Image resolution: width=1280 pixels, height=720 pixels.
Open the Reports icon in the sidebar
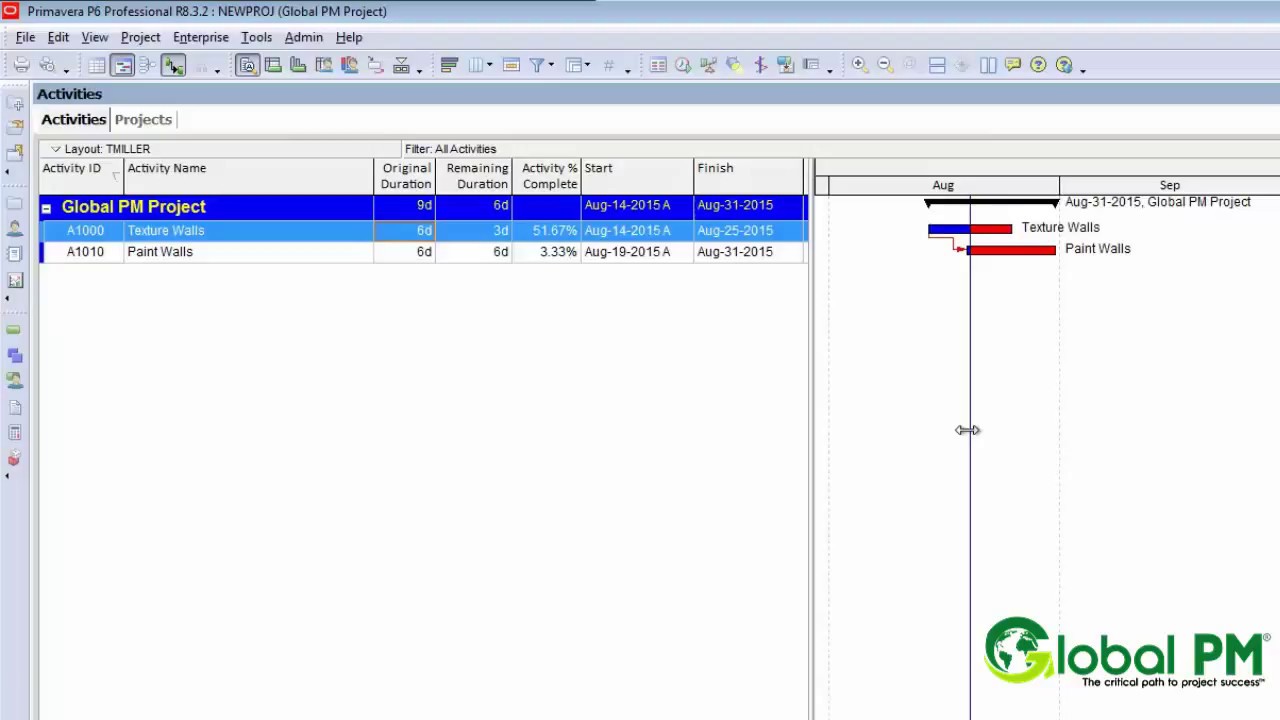tap(15, 254)
